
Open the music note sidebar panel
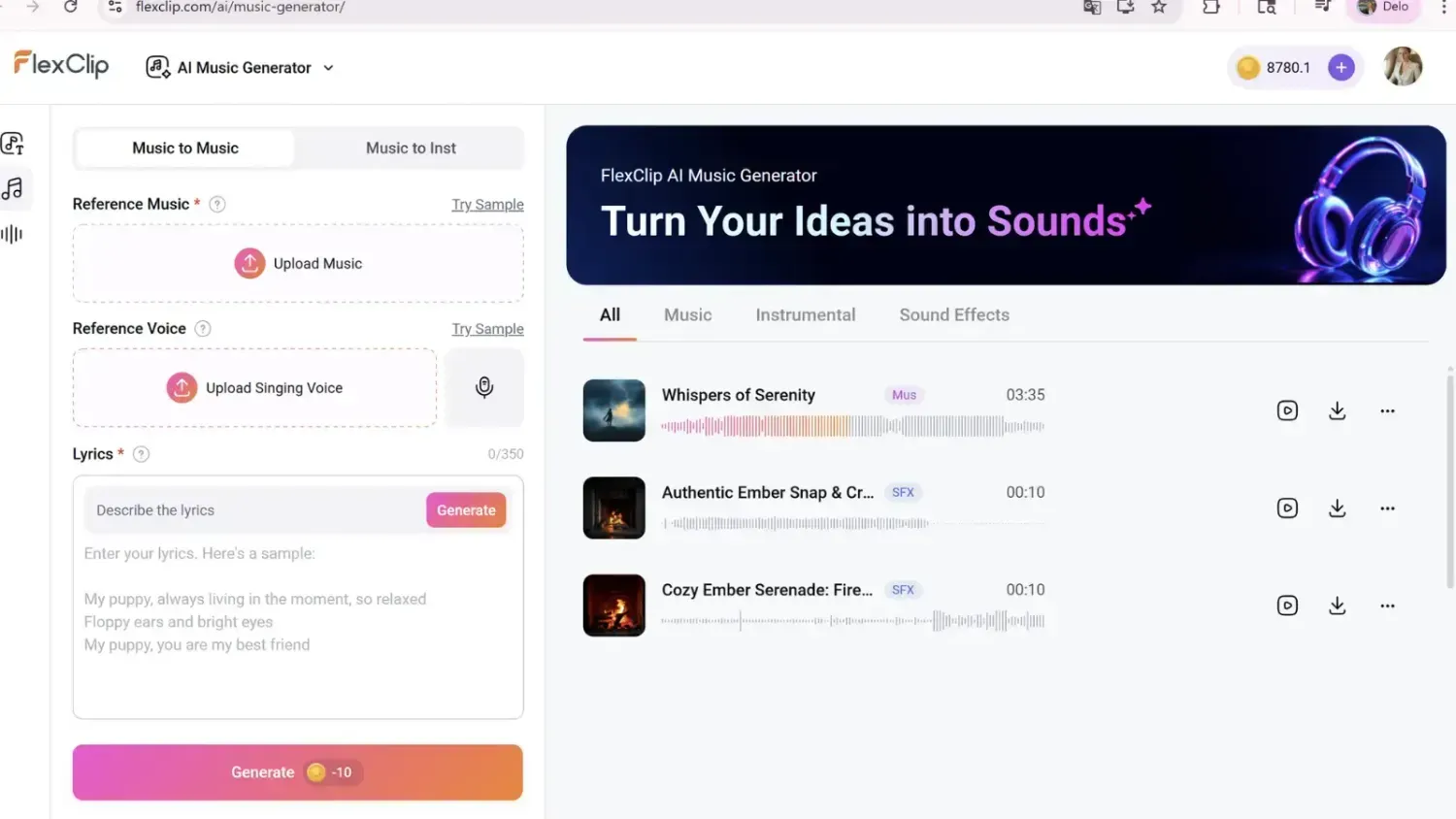[x=13, y=189]
